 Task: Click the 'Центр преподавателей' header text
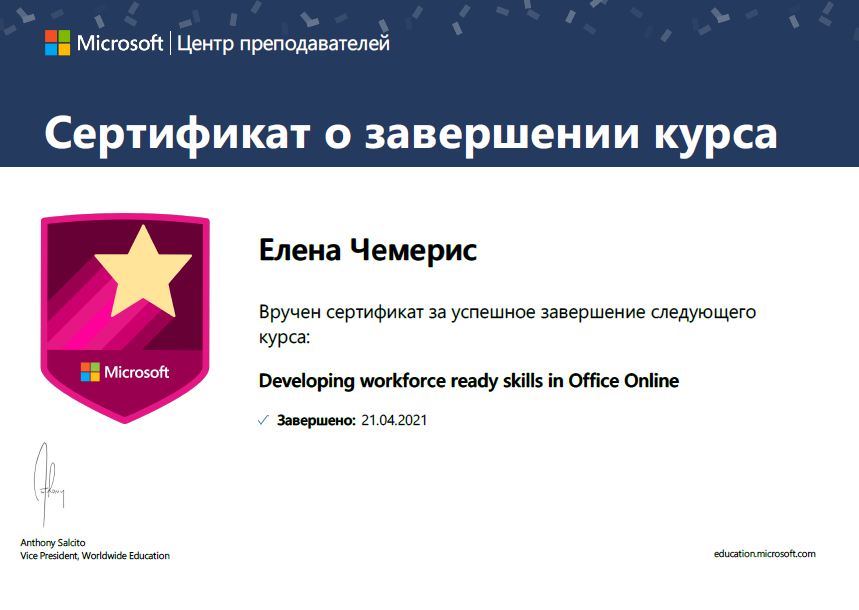point(283,43)
